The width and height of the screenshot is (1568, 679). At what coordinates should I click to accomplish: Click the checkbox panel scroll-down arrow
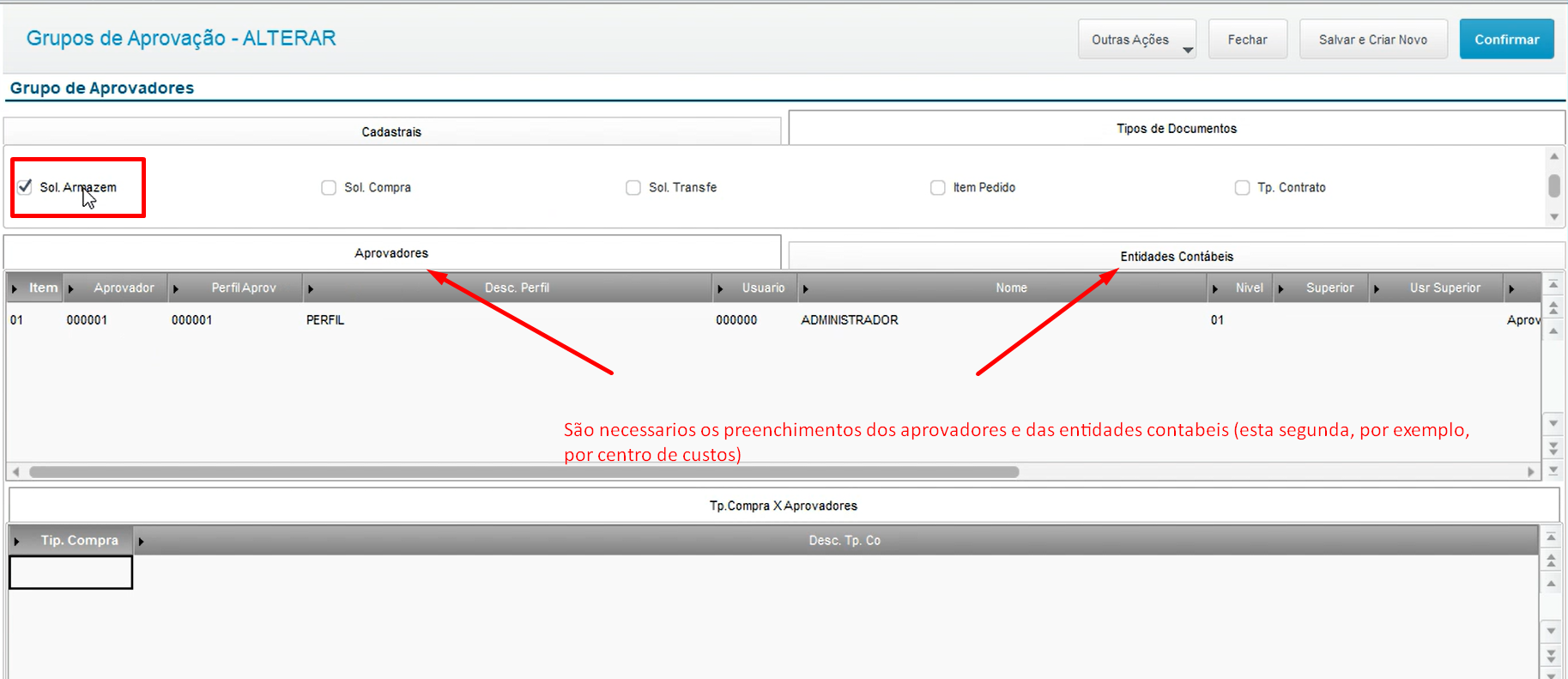point(1554,216)
